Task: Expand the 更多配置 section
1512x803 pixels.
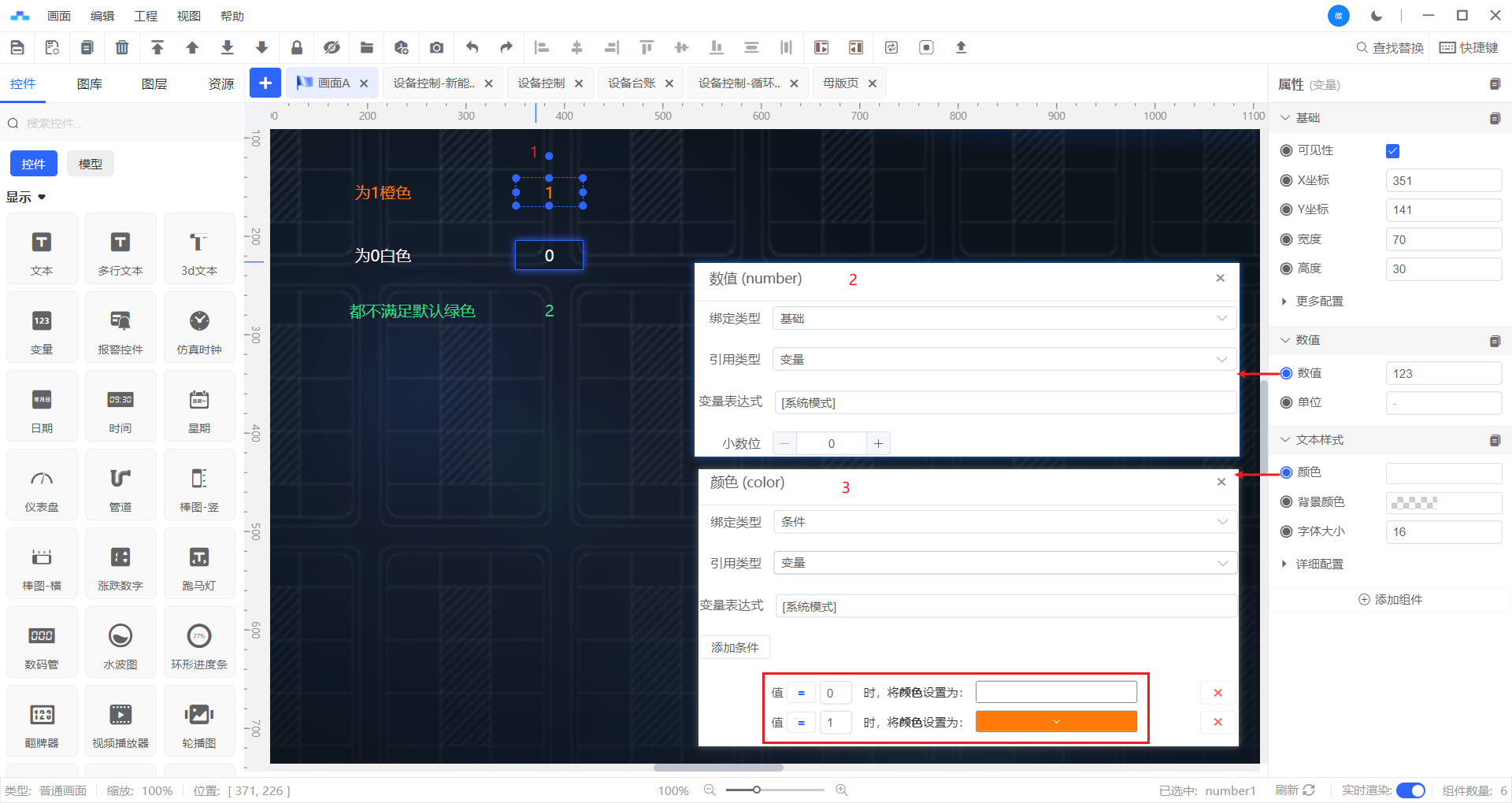Action: (1319, 302)
